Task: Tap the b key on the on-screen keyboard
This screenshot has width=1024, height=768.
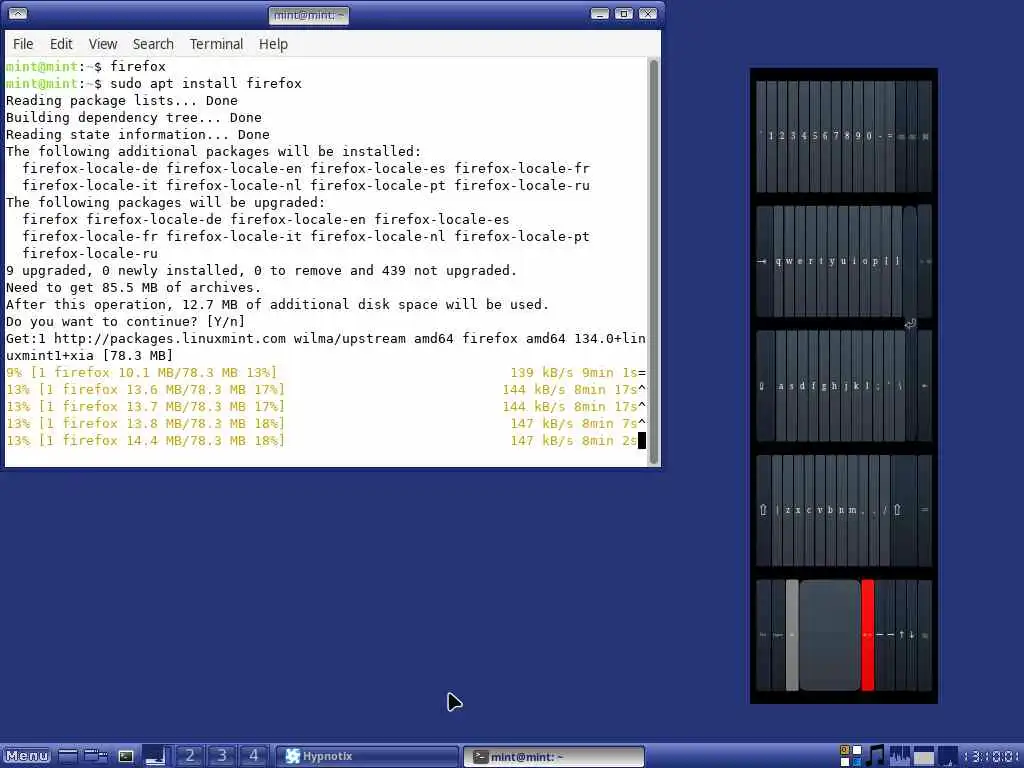Action: tap(831, 510)
